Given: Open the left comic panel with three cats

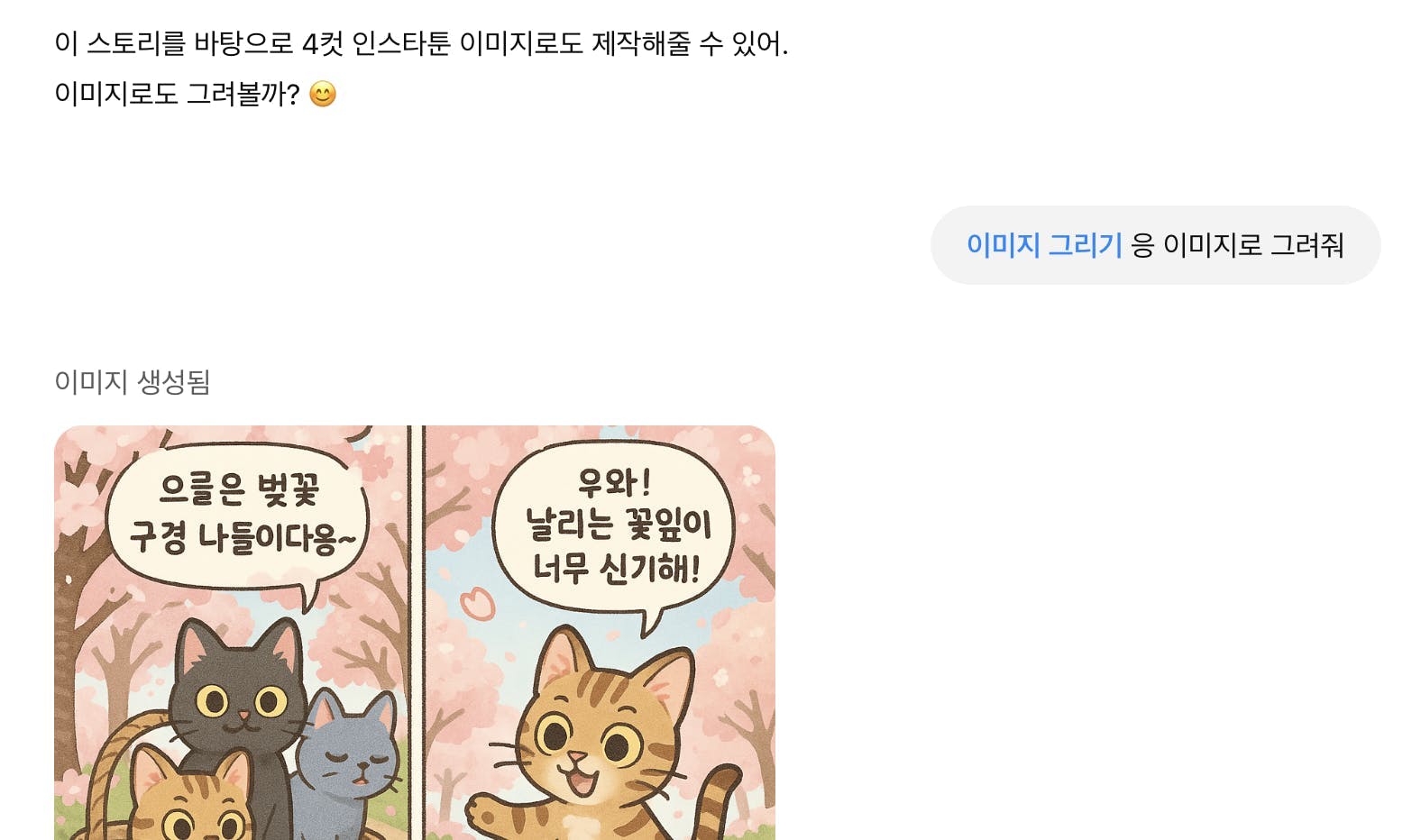Looking at the screenshot, I should click(231, 633).
